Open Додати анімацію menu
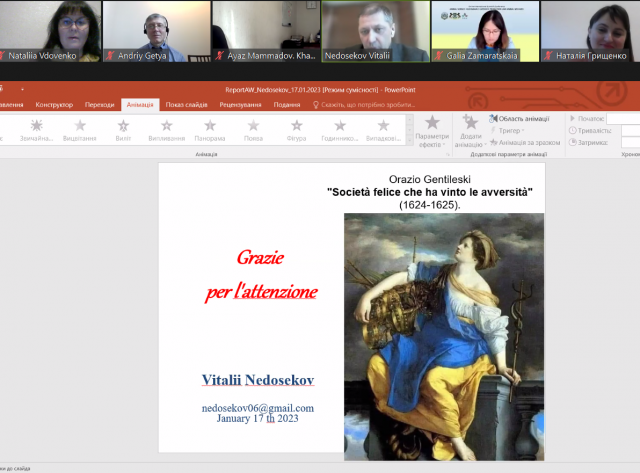Image resolution: width=640 pixels, height=473 pixels. click(x=470, y=131)
